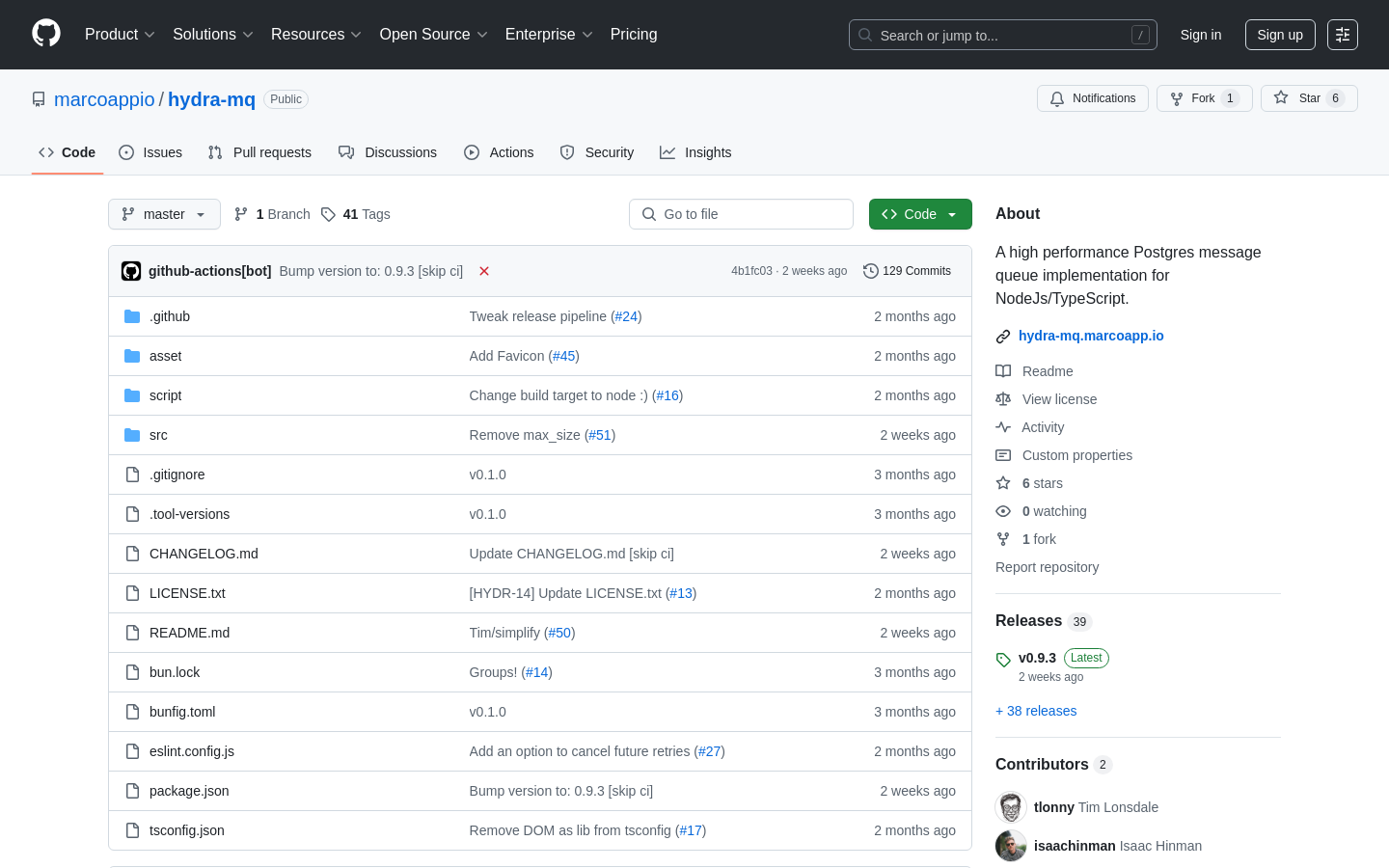Click the eye watching icon
1389x868 pixels.
pyautogui.click(x=1003, y=511)
